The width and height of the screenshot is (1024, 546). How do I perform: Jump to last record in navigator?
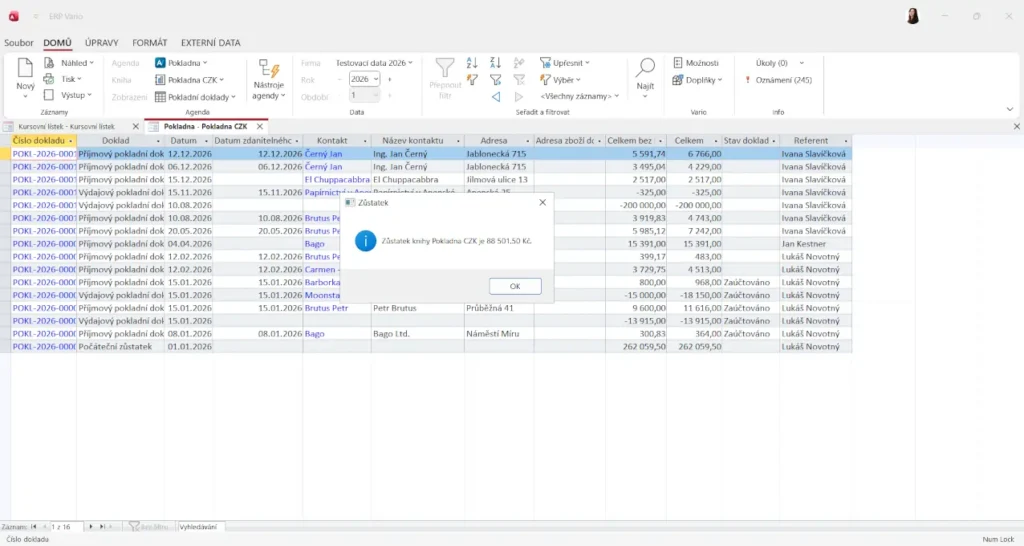(x=102, y=526)
